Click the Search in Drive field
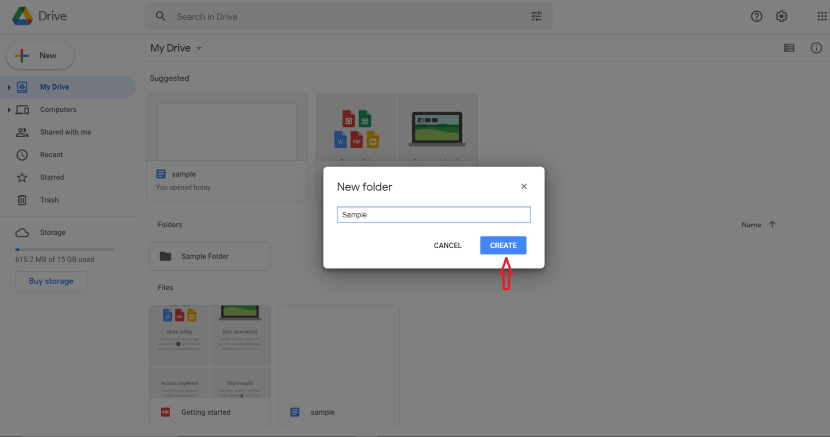 tap(349, 16)
